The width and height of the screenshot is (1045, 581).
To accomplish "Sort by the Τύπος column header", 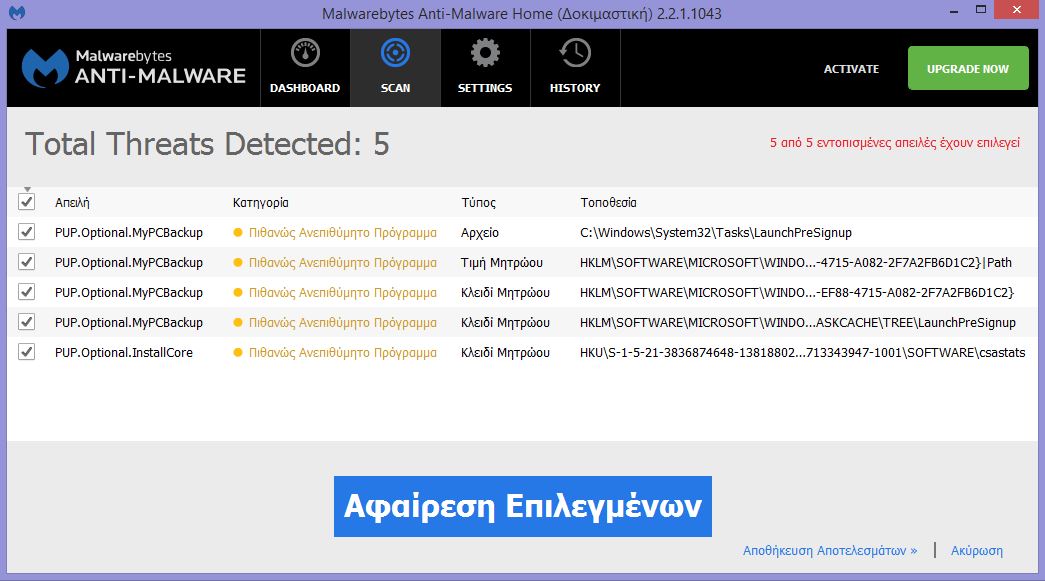I will point(479,203).
